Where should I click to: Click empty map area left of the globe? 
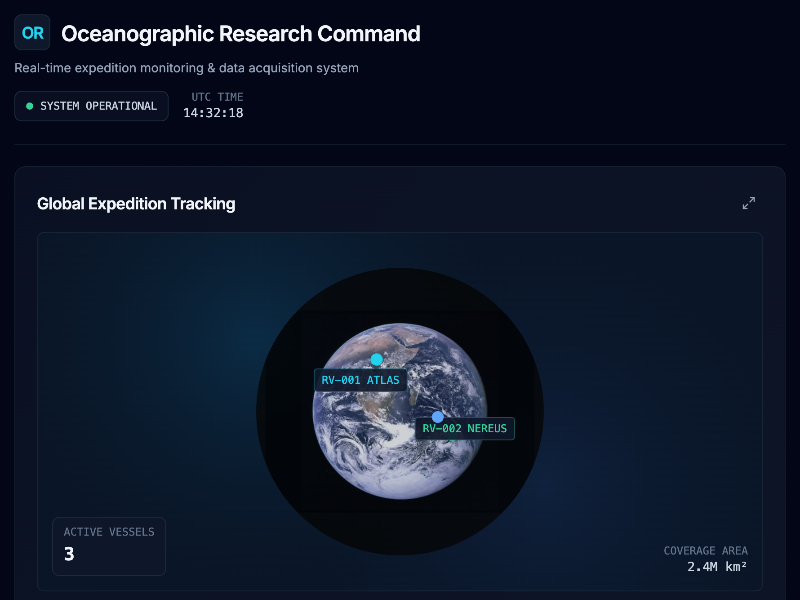point(150,400)
